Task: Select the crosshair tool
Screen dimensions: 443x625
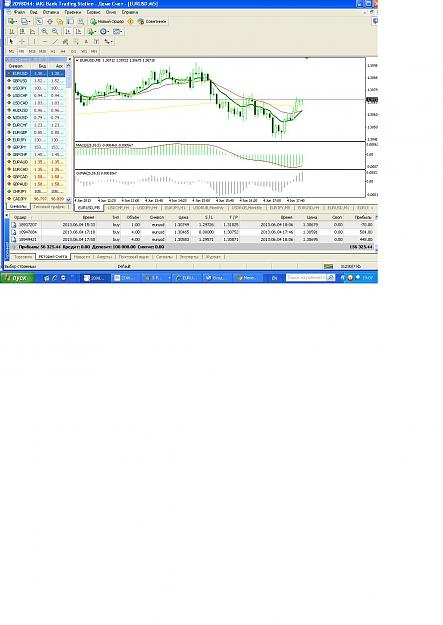Action: 22,41
